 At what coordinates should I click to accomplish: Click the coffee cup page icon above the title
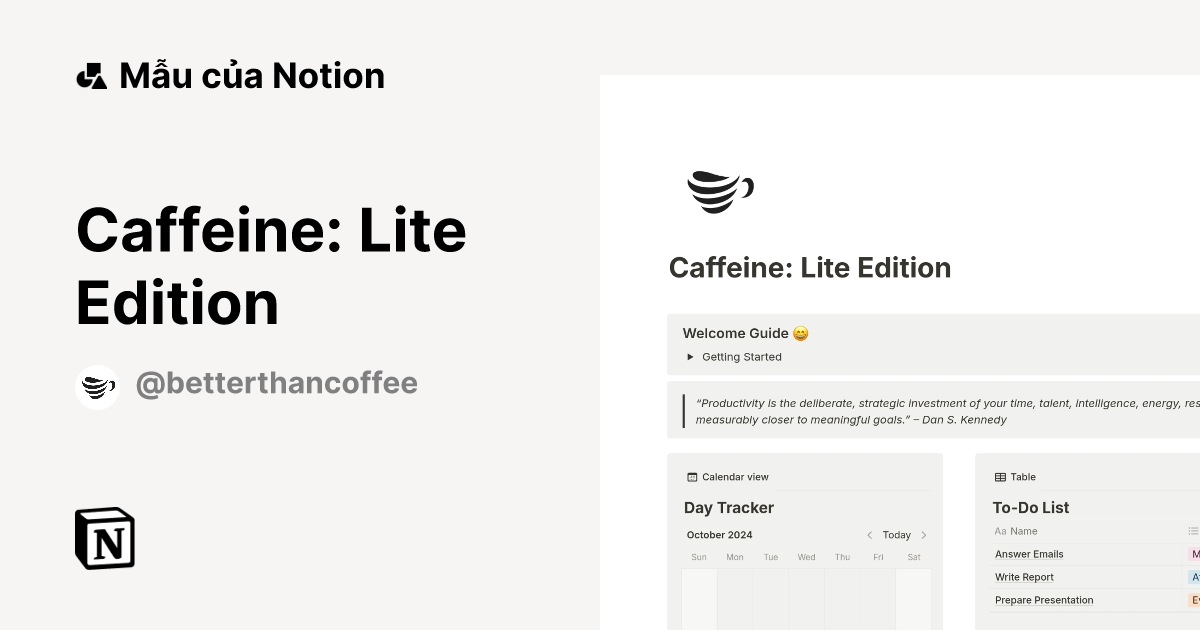pos(719,191)
